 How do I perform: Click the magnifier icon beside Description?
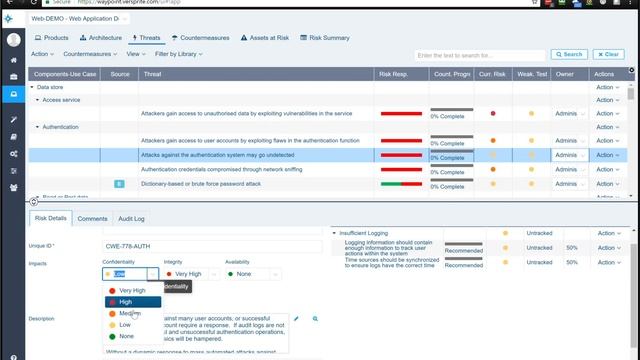pos(315,319)
